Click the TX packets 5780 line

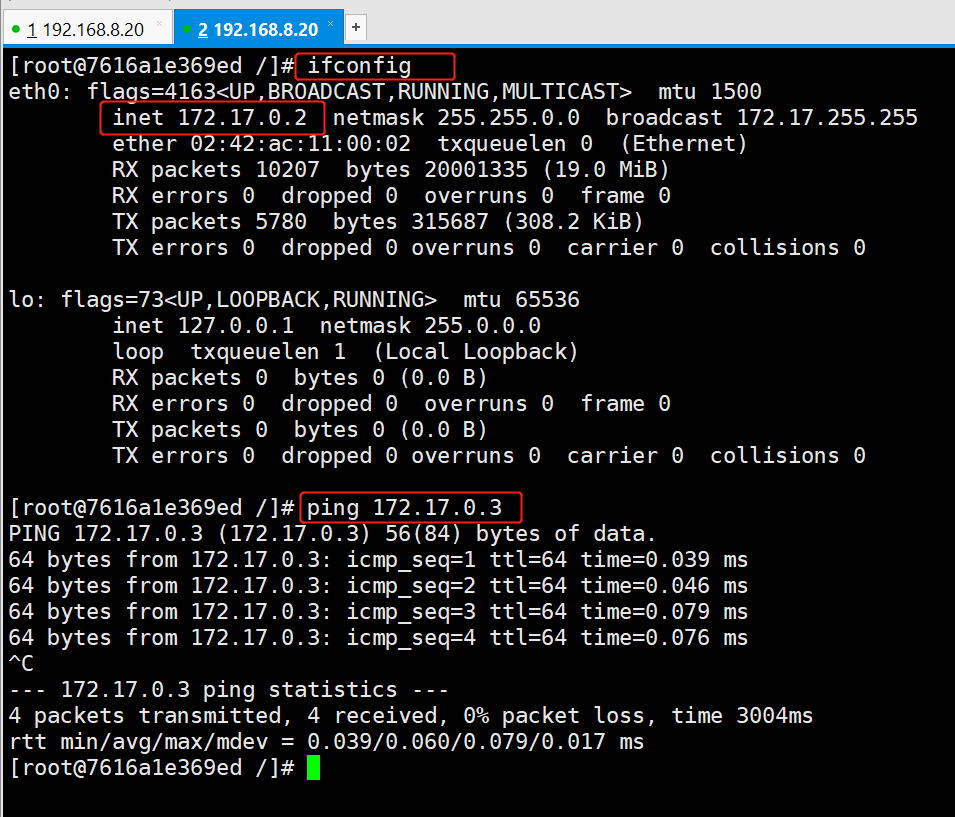coord(378,222)
